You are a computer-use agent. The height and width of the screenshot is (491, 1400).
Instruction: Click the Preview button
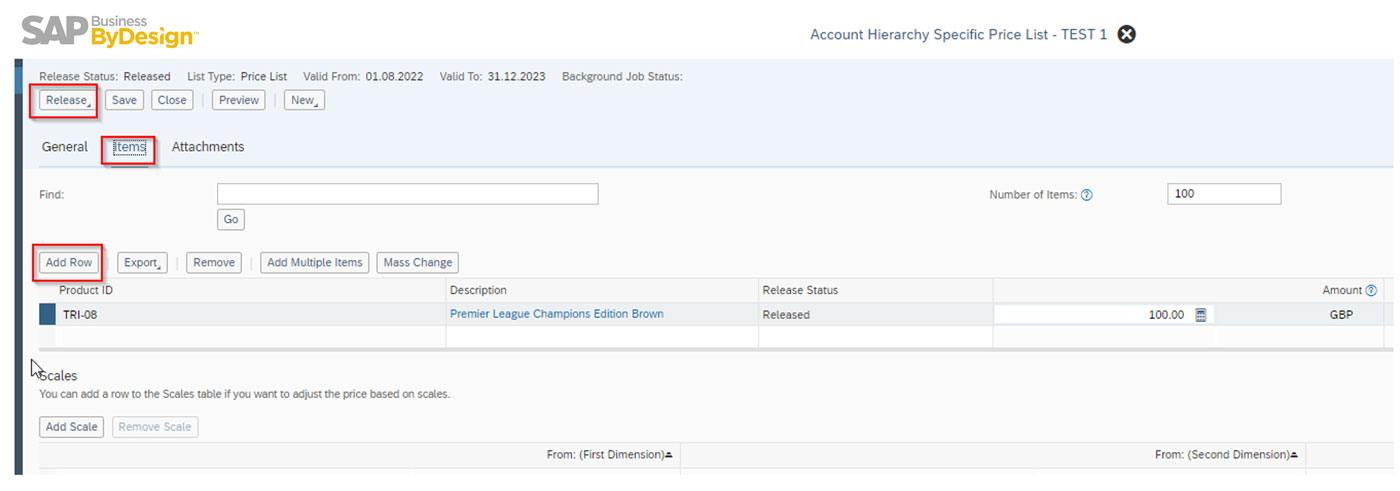pyautogui.click(x=239, y=100)
